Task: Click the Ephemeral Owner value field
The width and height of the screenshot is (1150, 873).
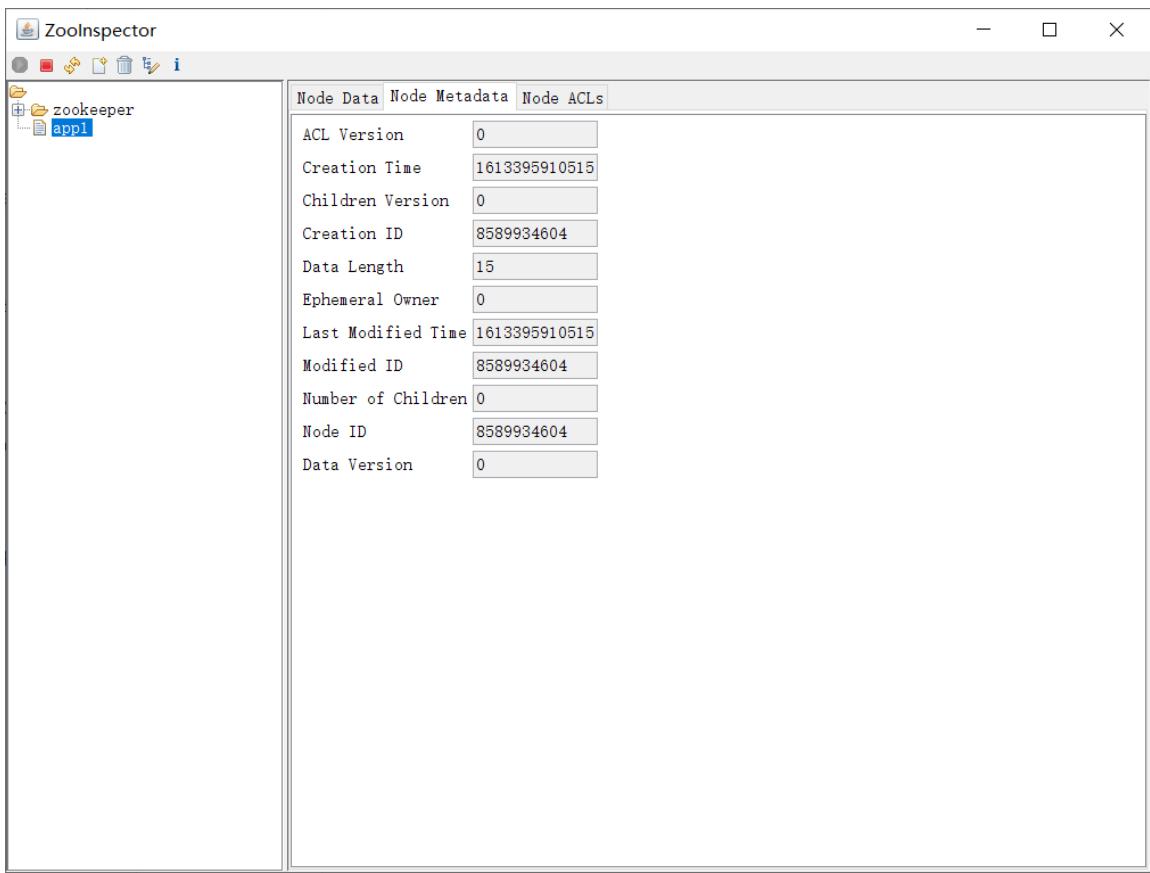Action: click(535, 300)
